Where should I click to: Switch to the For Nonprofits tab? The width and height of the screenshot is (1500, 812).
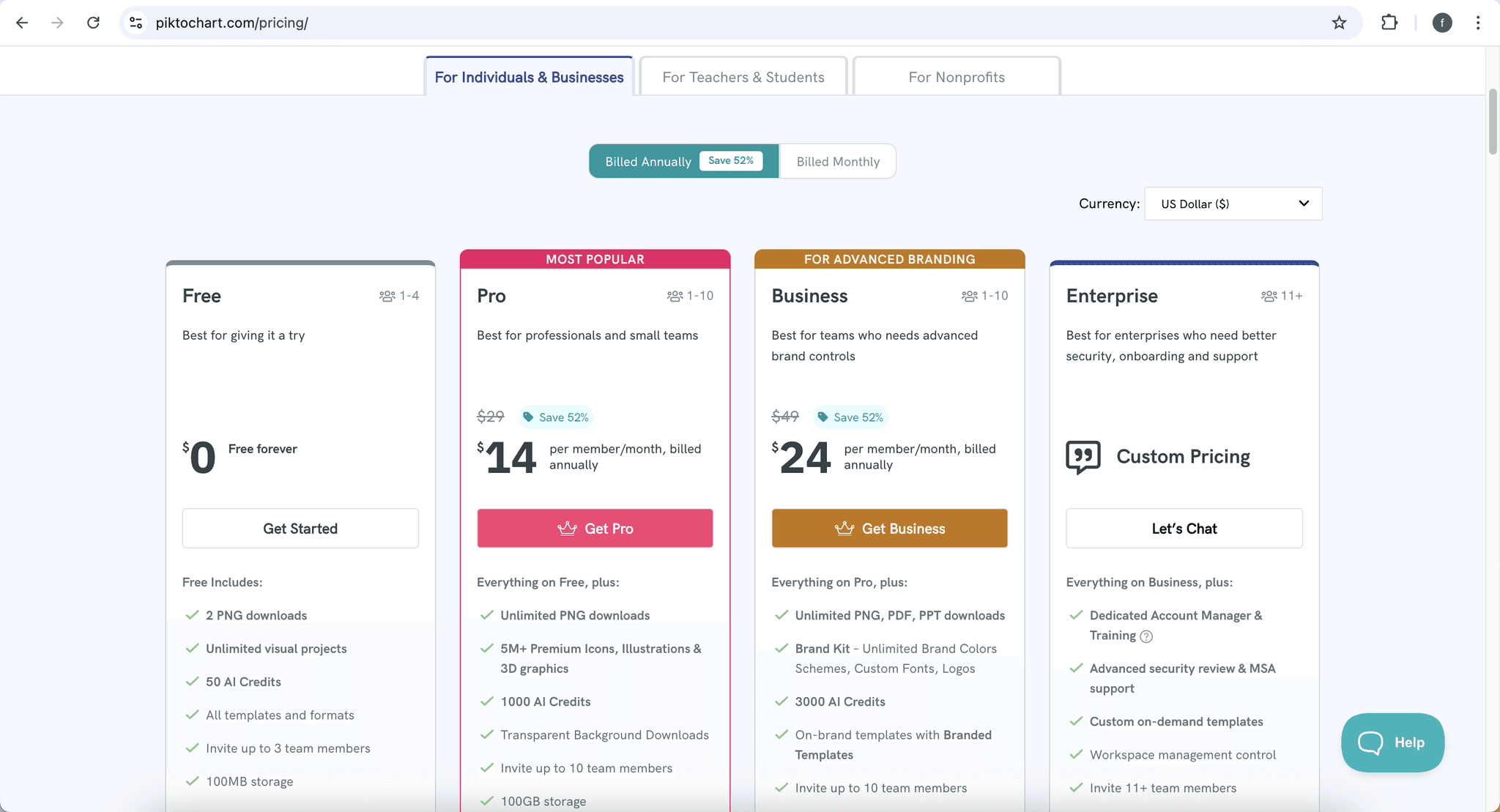tap(956, 77)
